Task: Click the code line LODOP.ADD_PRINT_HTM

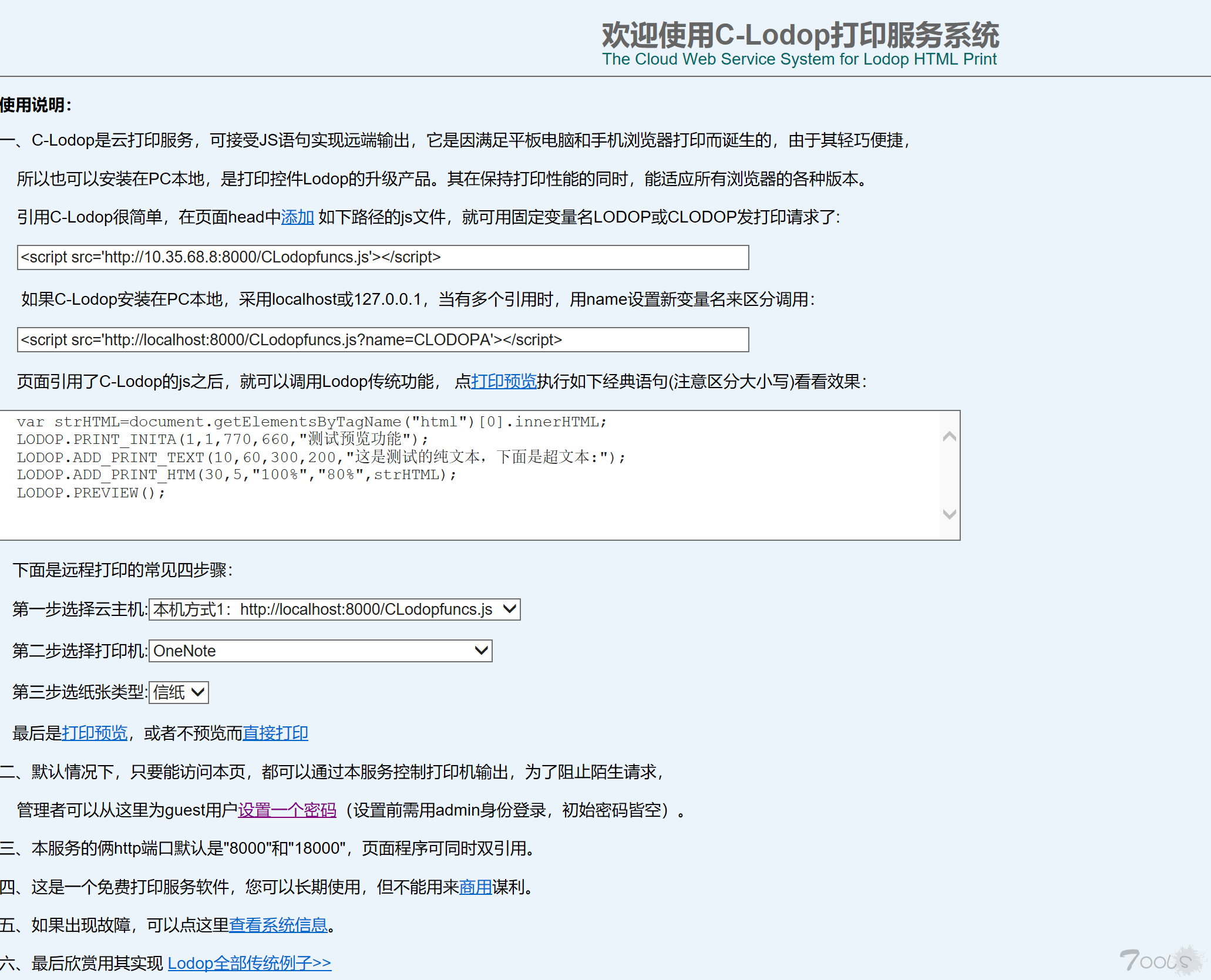Action: (x=237, y=475)
